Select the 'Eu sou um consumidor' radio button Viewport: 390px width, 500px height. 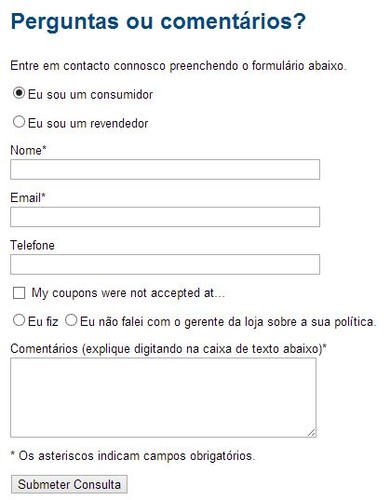point(19,93)
